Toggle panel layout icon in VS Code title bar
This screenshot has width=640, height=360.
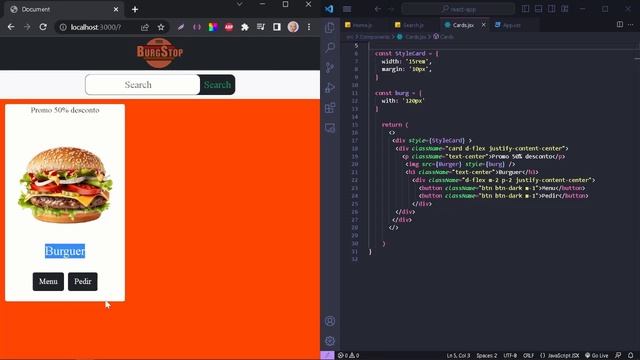tap(538, 9)
